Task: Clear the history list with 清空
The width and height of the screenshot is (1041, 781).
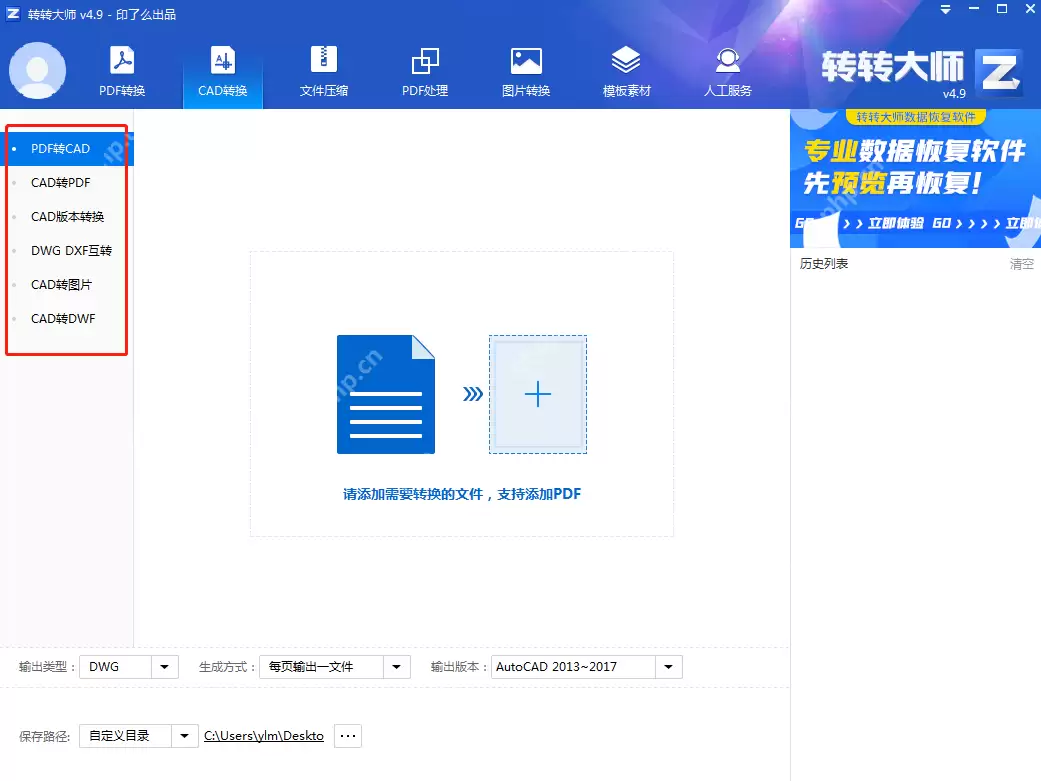Action: (x=1021, y=263)
